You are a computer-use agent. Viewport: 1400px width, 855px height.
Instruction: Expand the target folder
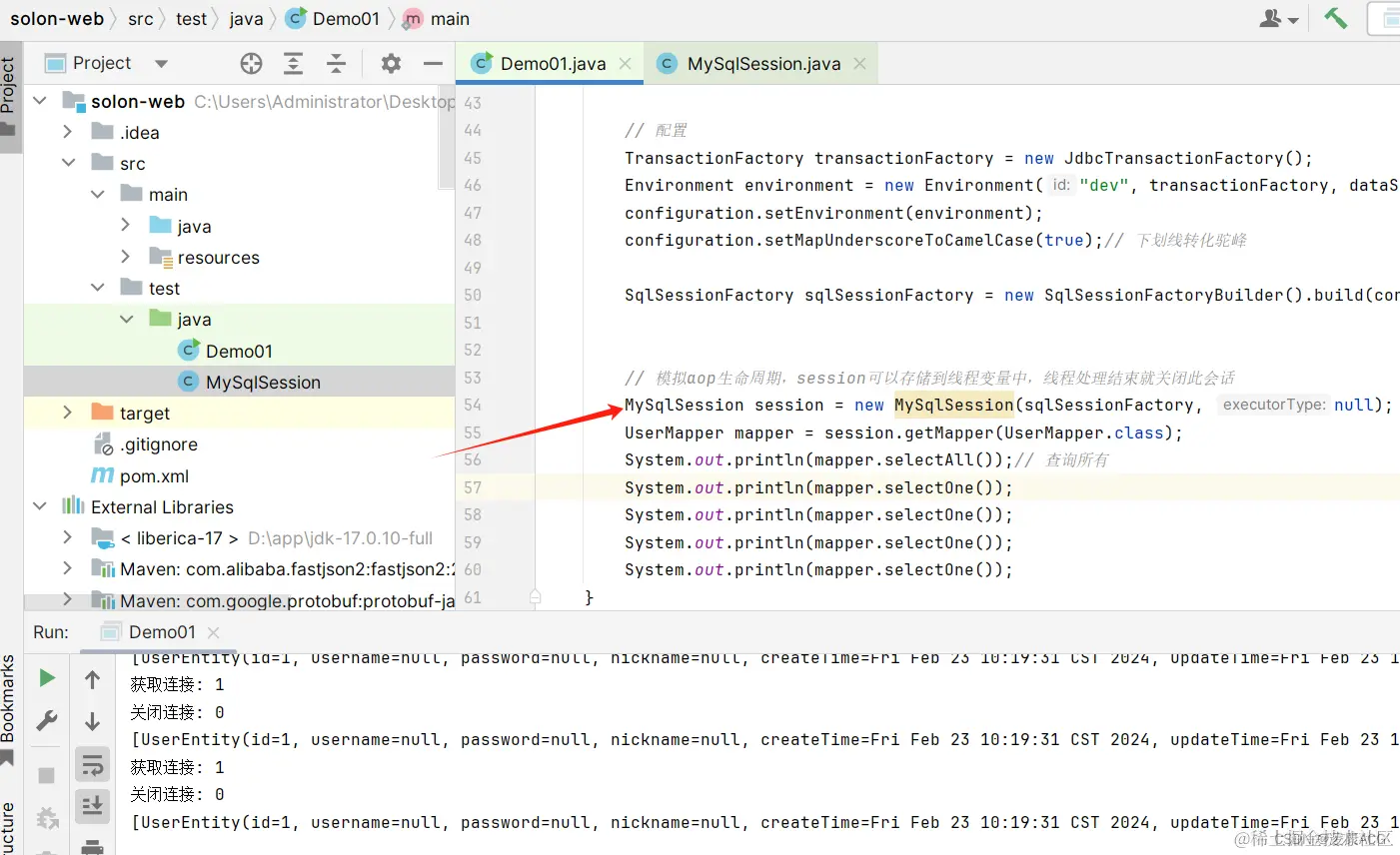click(x=67, y=413)
